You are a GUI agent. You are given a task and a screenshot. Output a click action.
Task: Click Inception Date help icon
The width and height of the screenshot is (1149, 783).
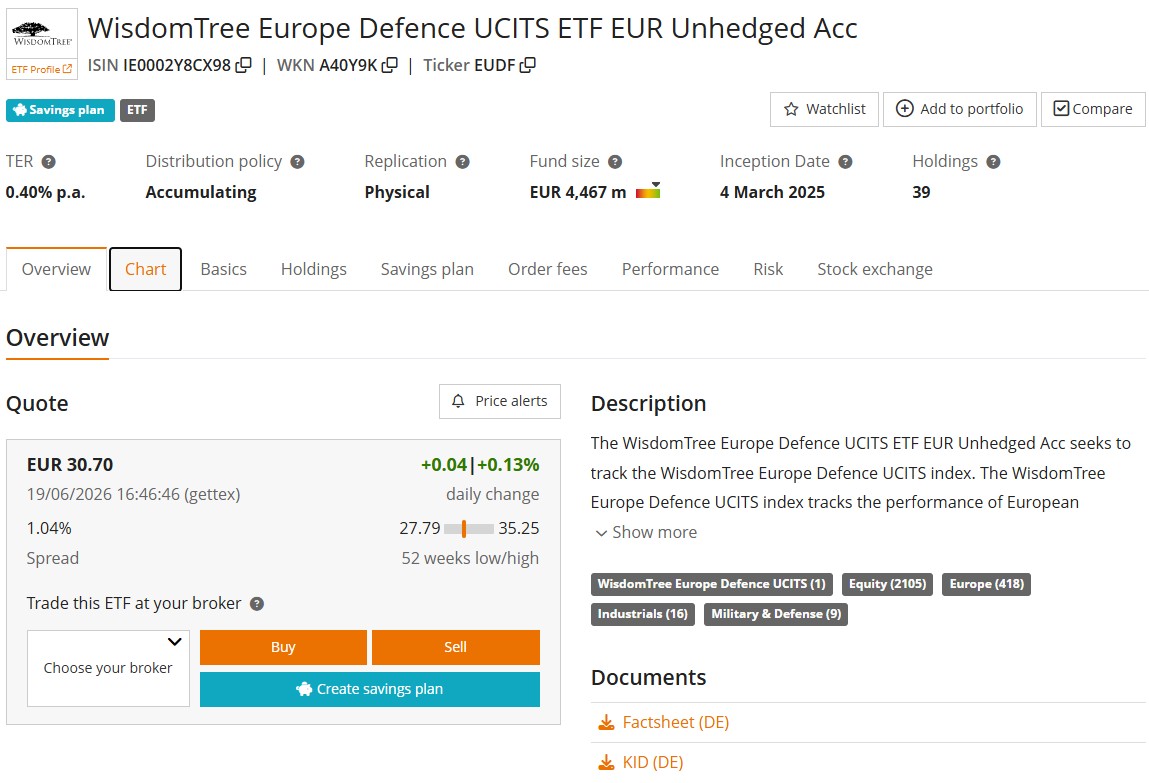[x=846, y=162]
